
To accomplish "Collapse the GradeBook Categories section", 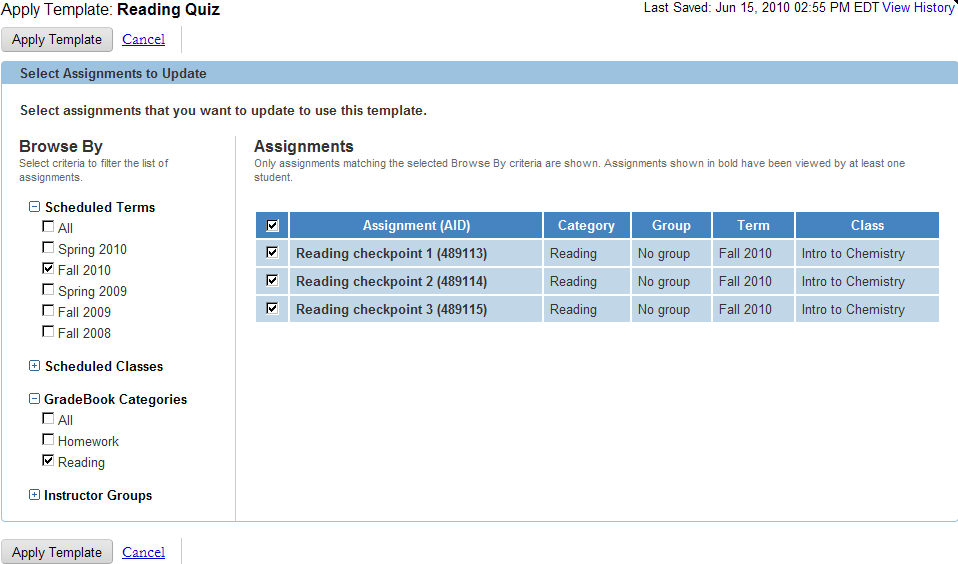I will [x=35, y=400].
